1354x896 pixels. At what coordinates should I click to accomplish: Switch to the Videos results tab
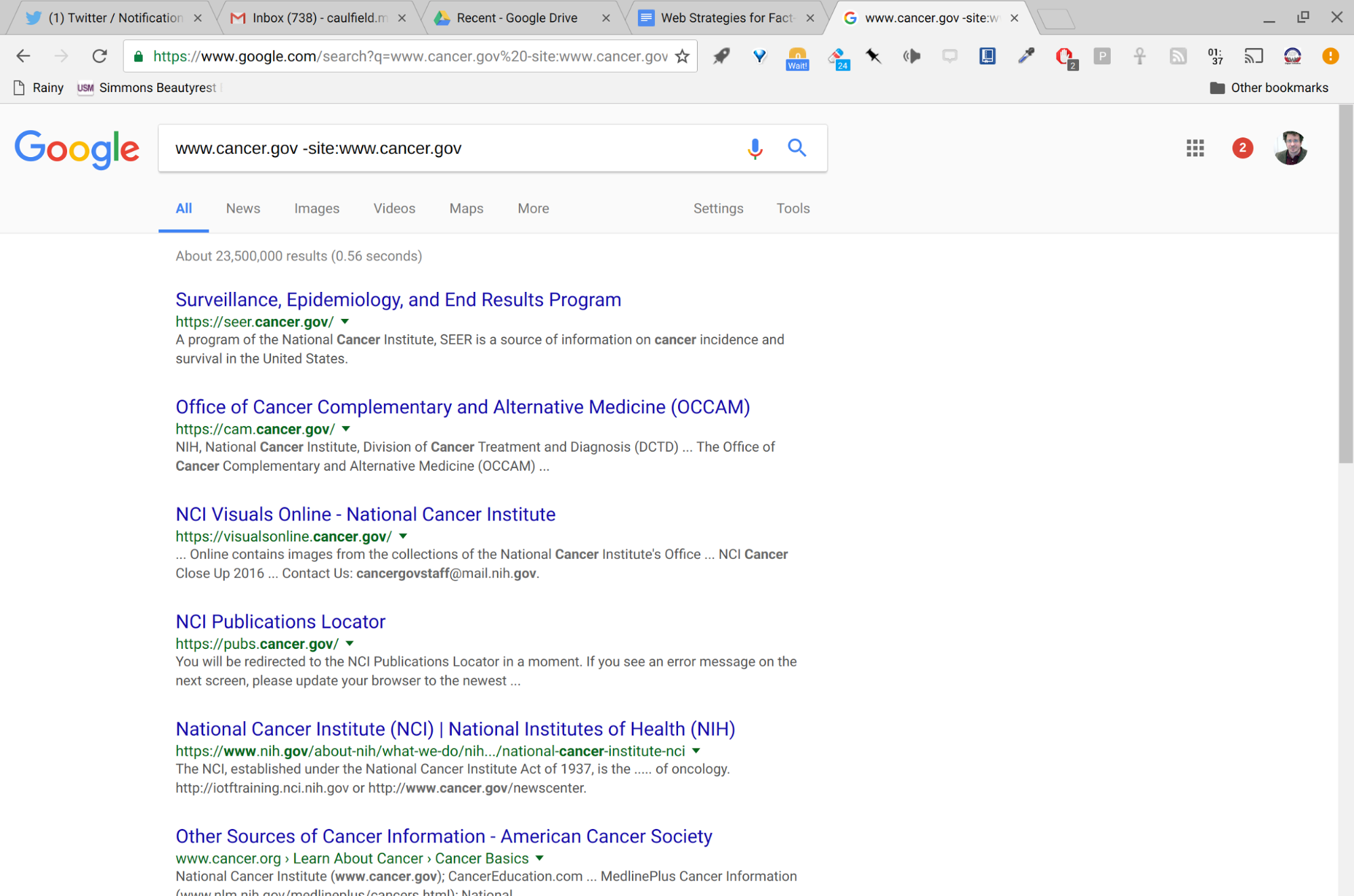394,209
